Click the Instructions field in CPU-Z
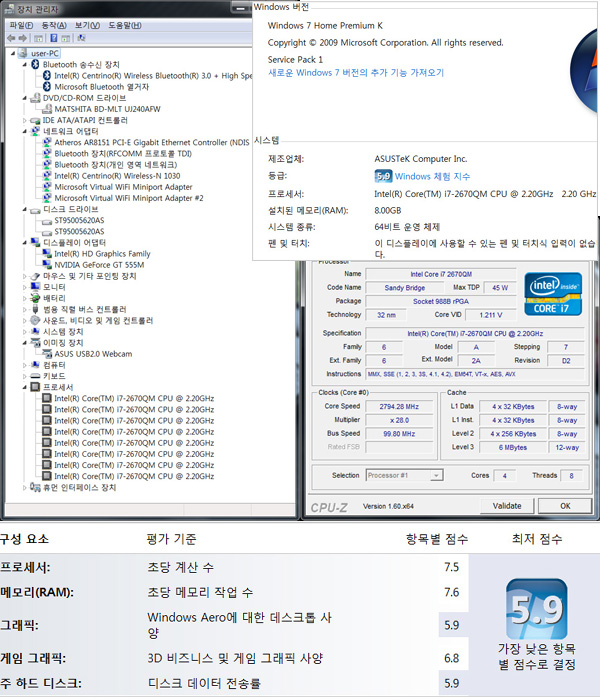This screenshot has width=600, height=700. tap(475, 374)
